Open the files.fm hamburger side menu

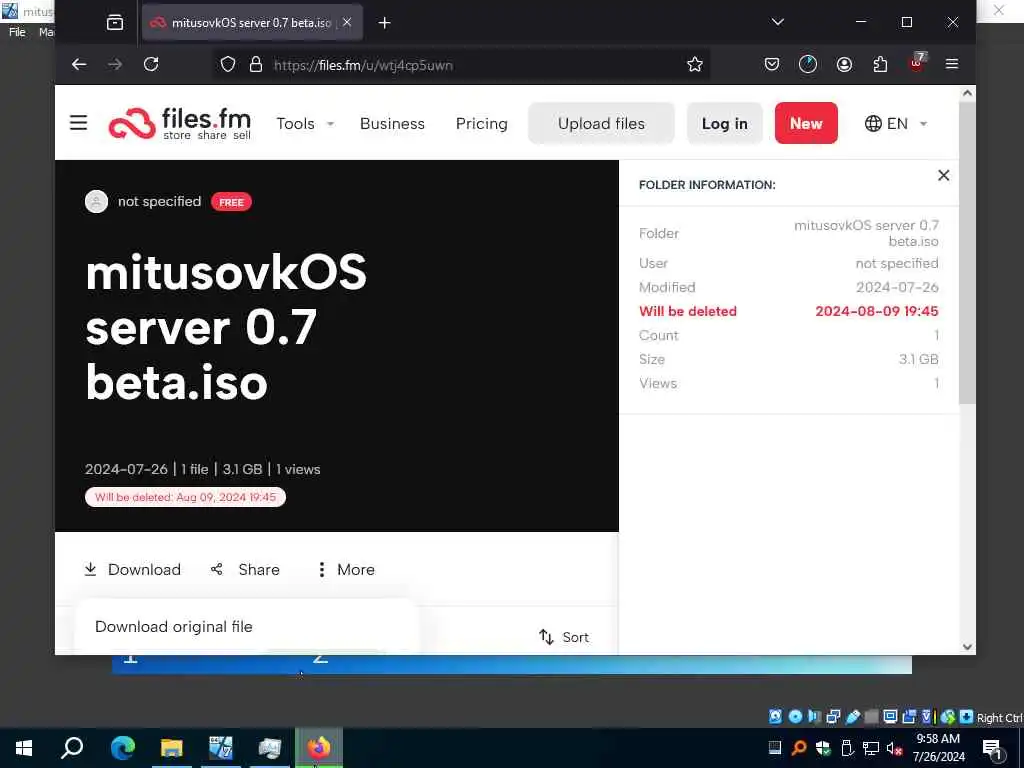click(78, 123)
